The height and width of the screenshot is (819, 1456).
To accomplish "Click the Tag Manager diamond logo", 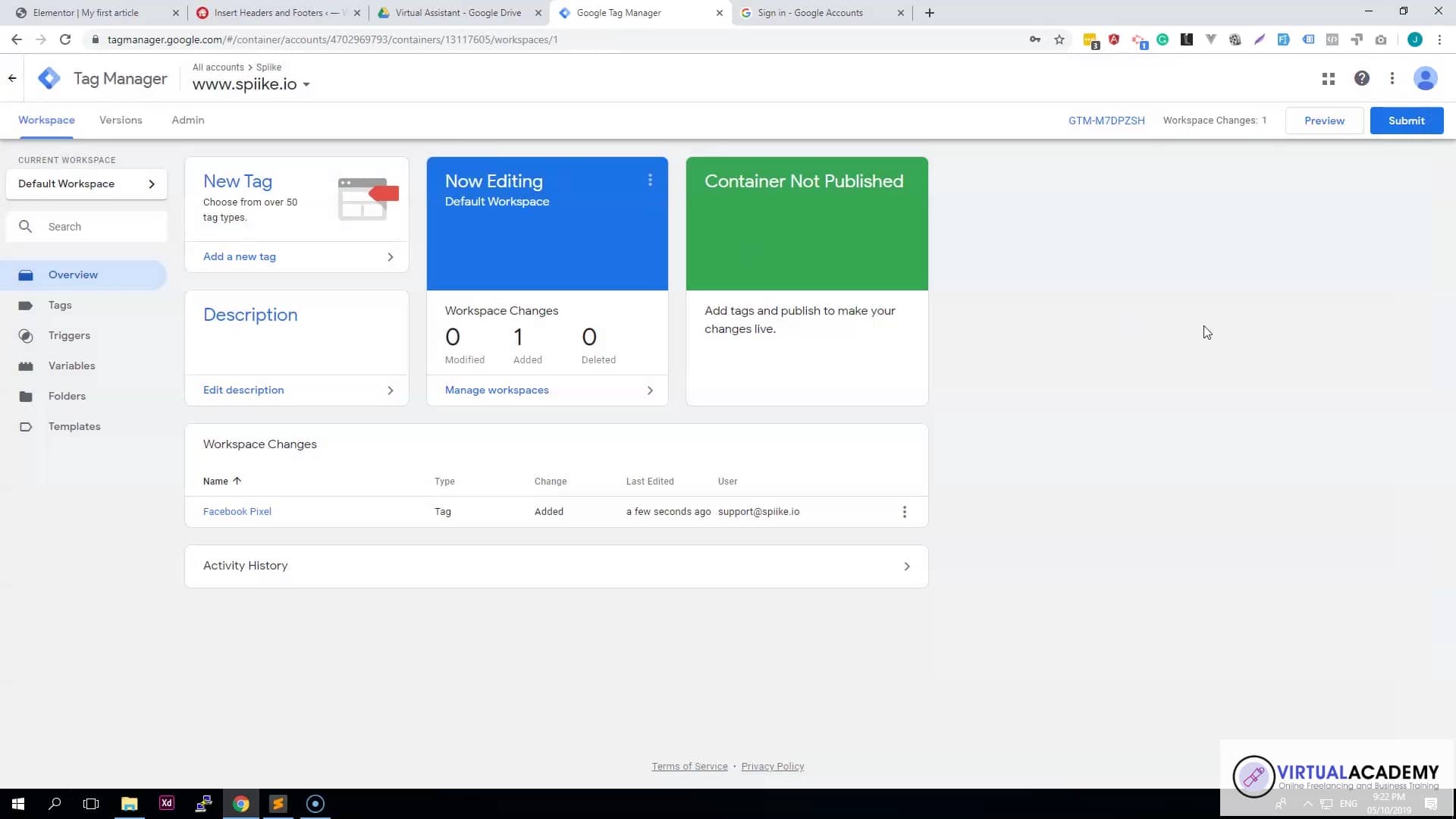I will click(49, 78).
